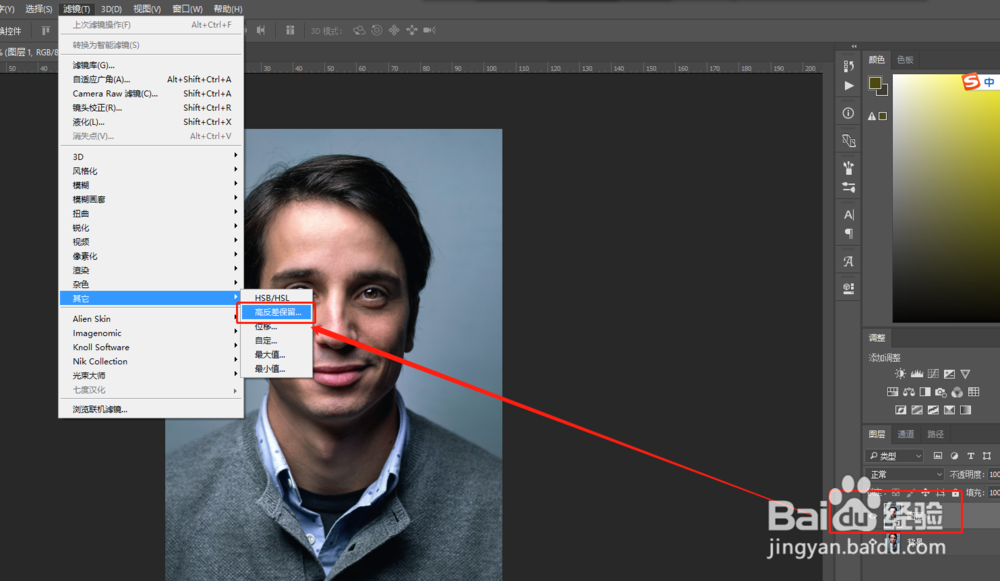Open the Clone Source panel icon
Screen dimensions: 1000x581
tap(848, 140)
